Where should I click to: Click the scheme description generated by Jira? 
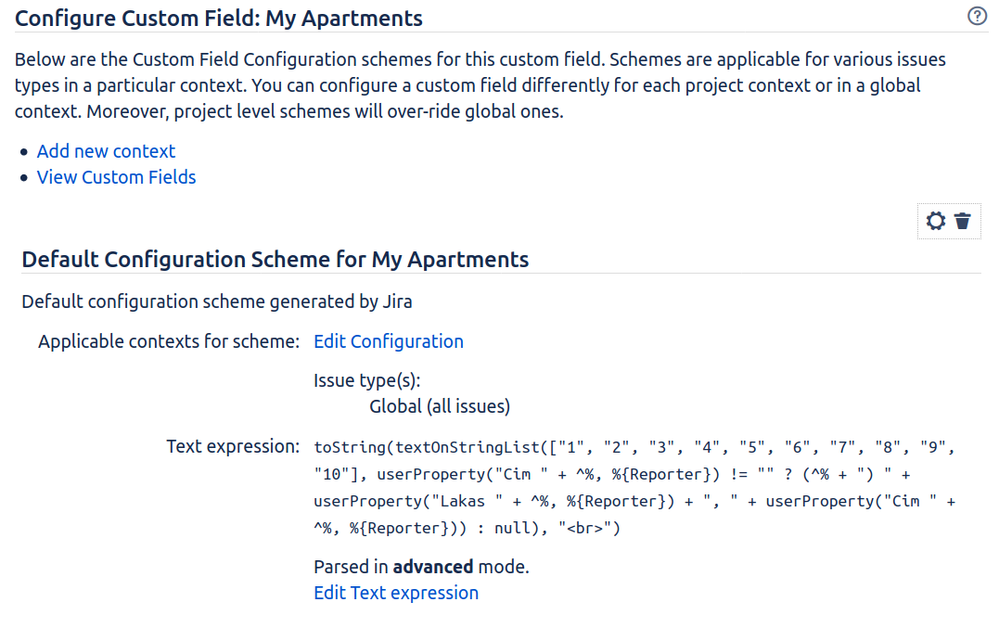coord(217,301)
